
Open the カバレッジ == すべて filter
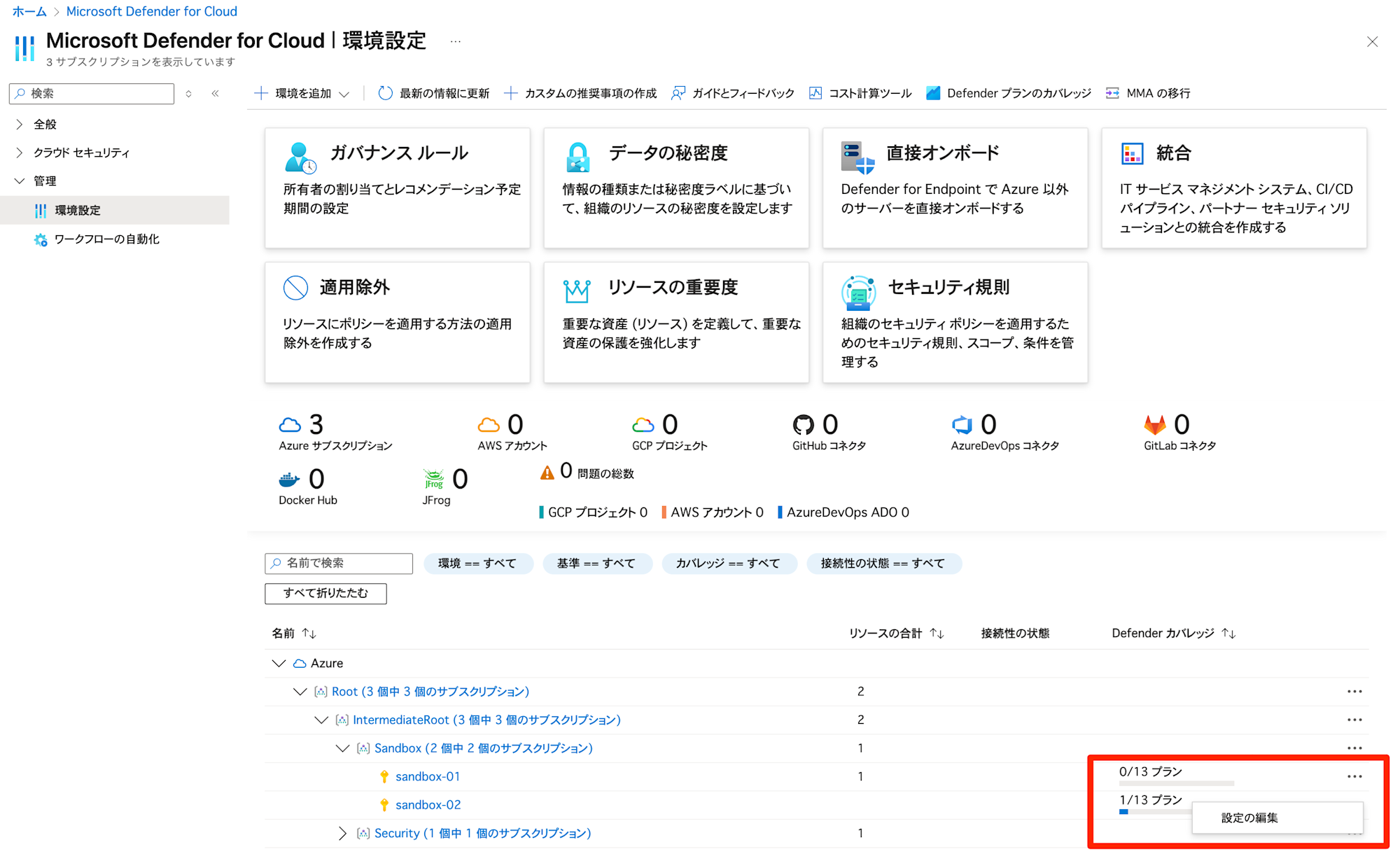click(x=728, y=563)
